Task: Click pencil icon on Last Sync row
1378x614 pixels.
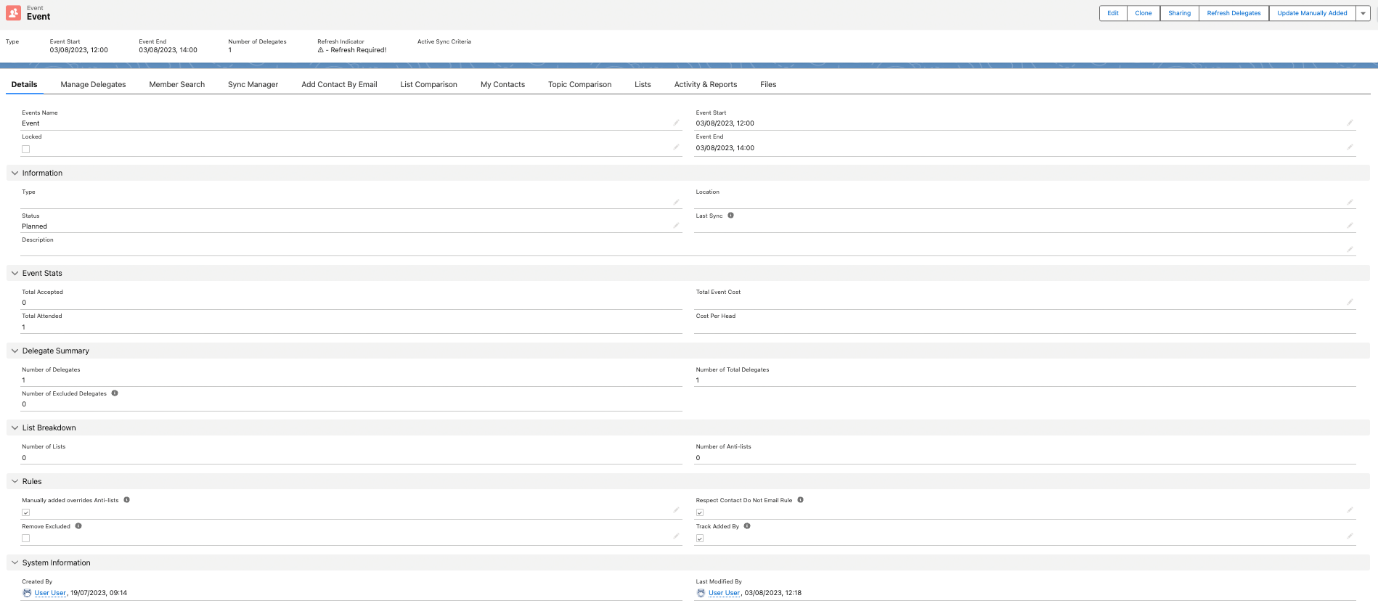Action: pos(1350,226)
